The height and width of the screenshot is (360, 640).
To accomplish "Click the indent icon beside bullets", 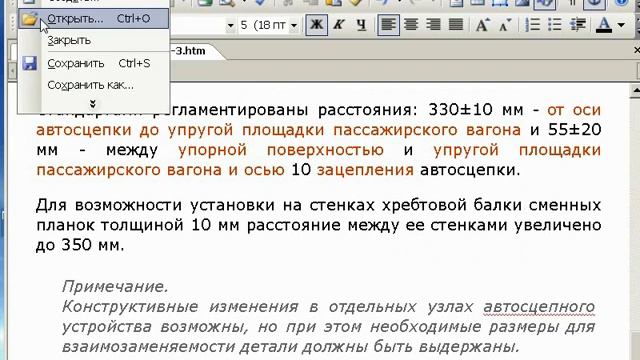I will [578, 25].
